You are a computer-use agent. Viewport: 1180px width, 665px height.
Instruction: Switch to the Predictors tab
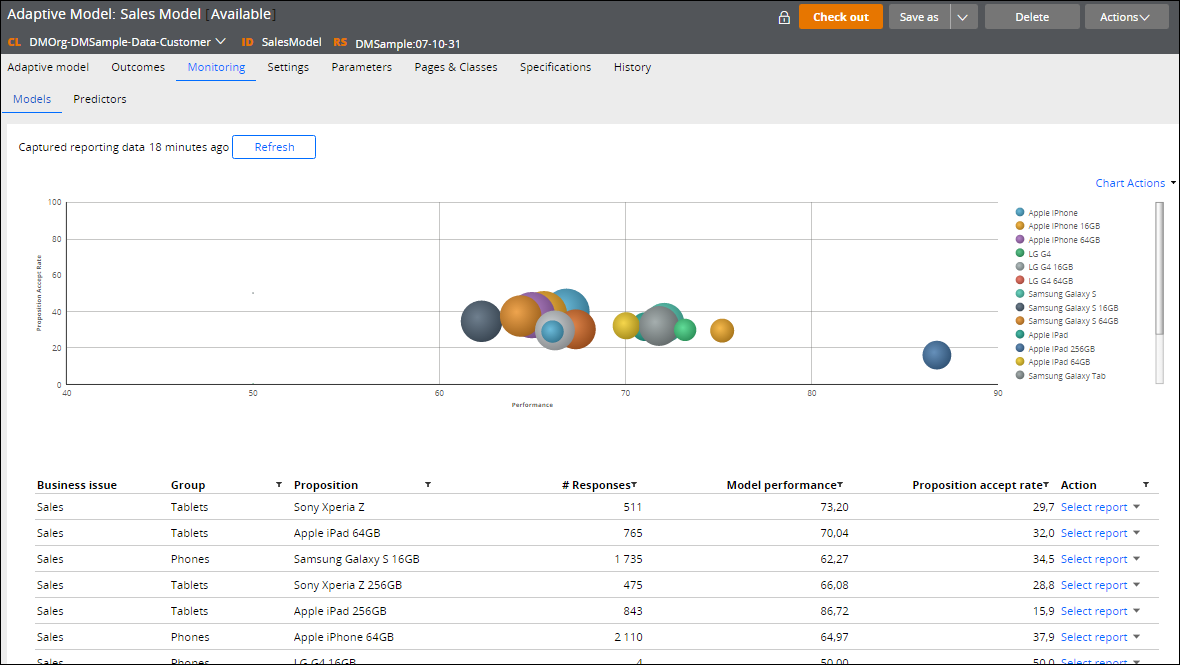coord(98,99)
